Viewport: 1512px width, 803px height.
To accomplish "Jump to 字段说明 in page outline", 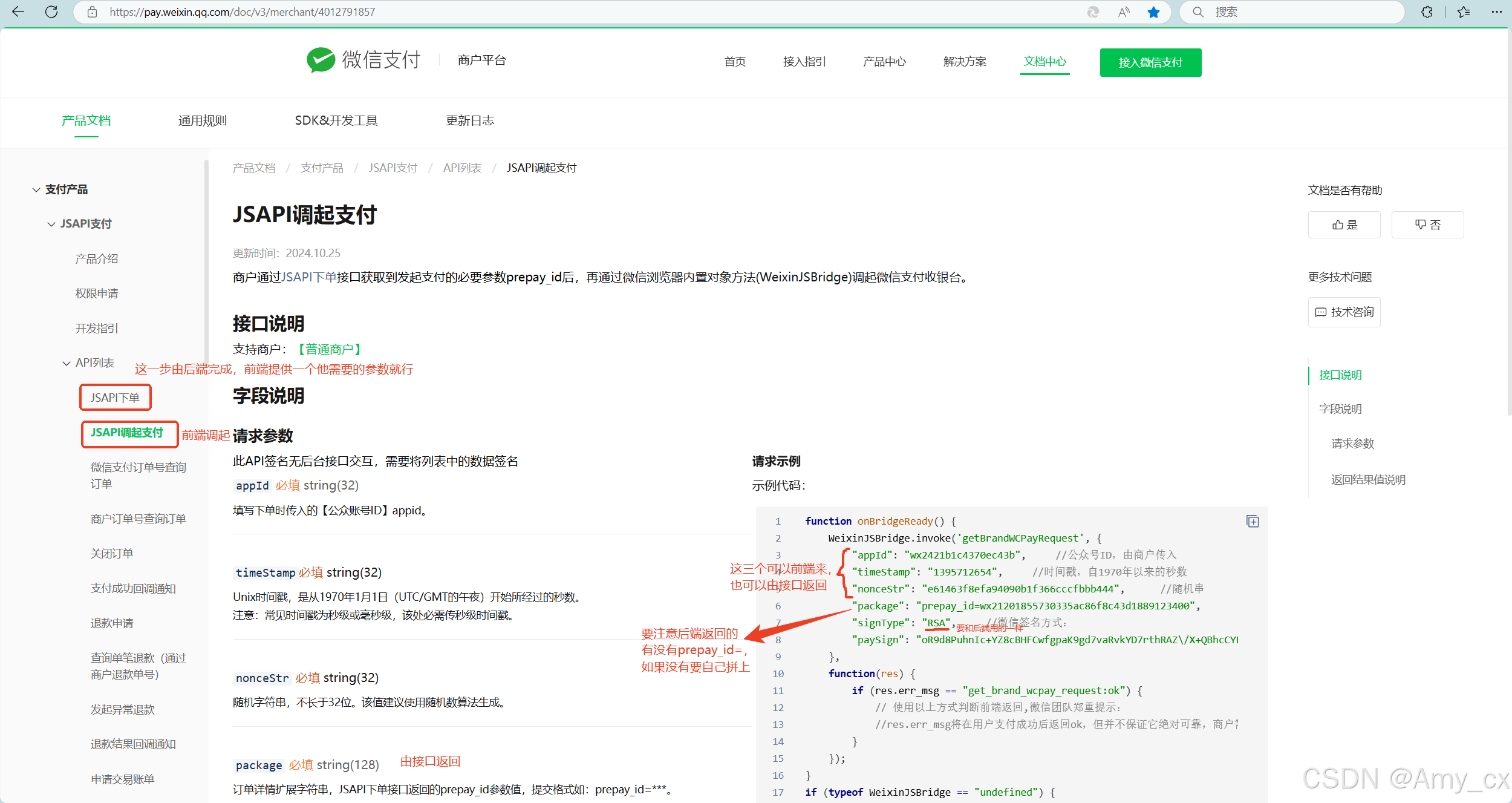I will click(1340, 409).
